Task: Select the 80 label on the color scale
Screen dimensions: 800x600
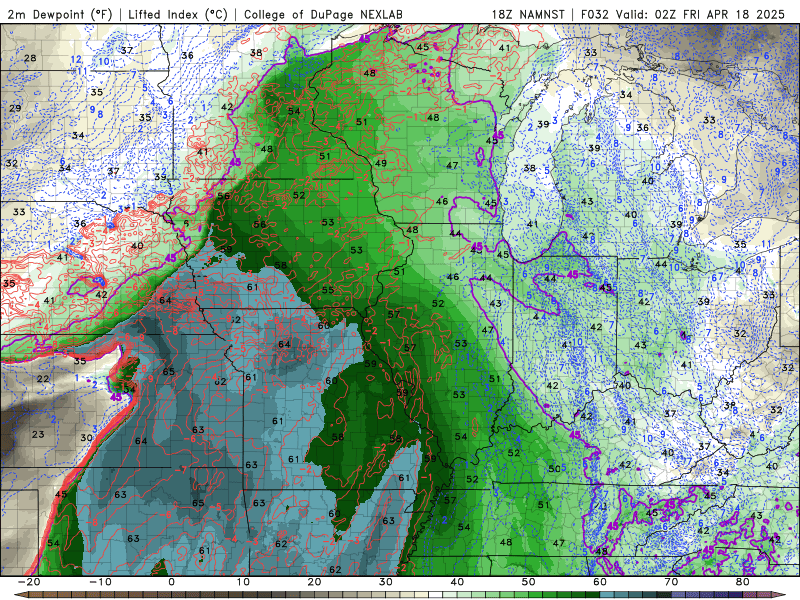Action: (743, 582)
